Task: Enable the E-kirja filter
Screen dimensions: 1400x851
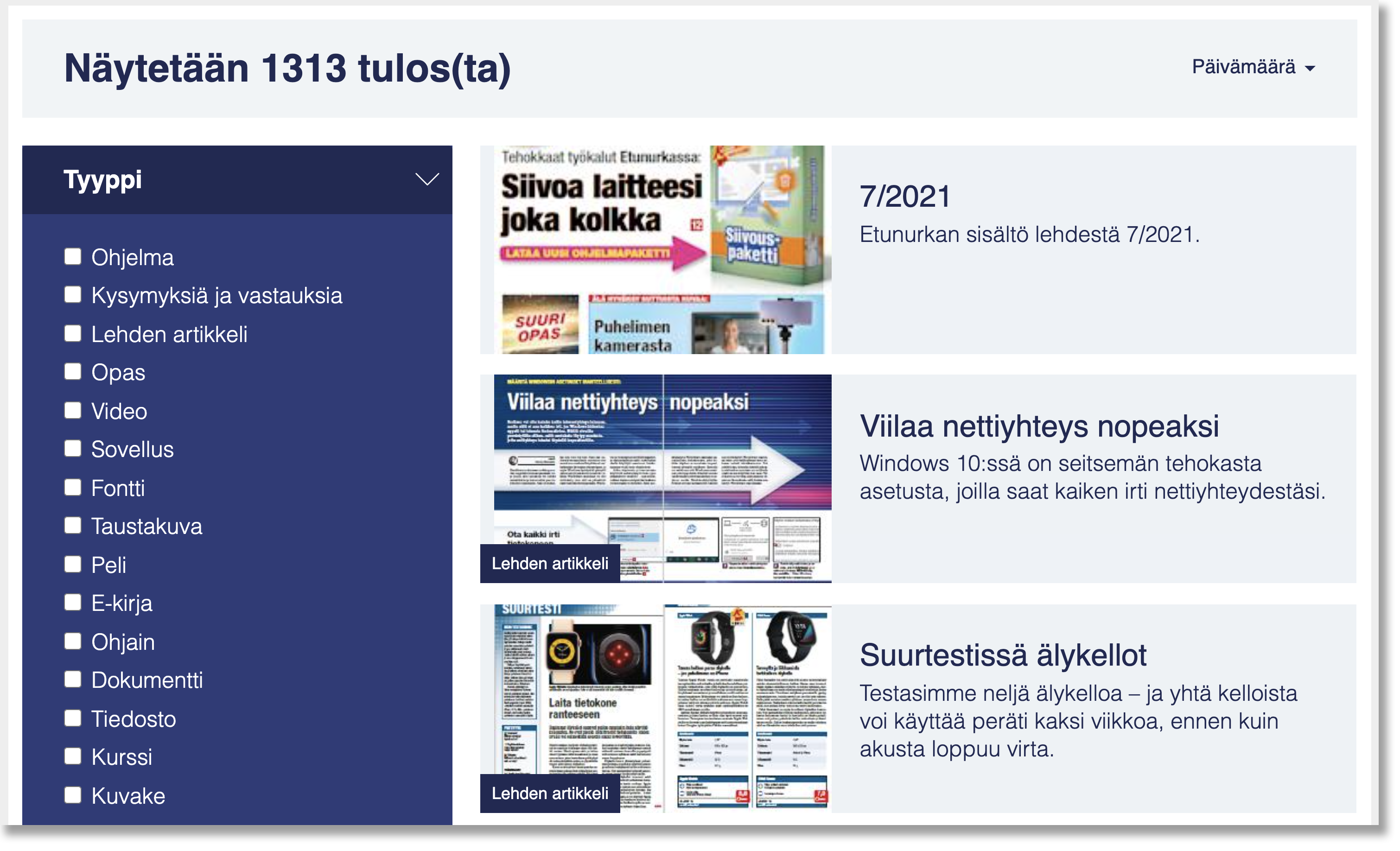Action: click(73, 602)
